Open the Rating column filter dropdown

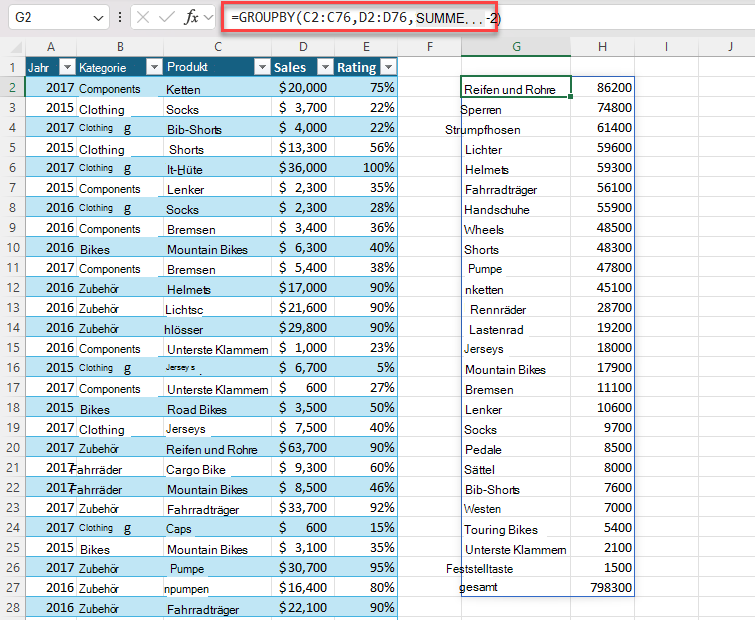coord(389,67)
